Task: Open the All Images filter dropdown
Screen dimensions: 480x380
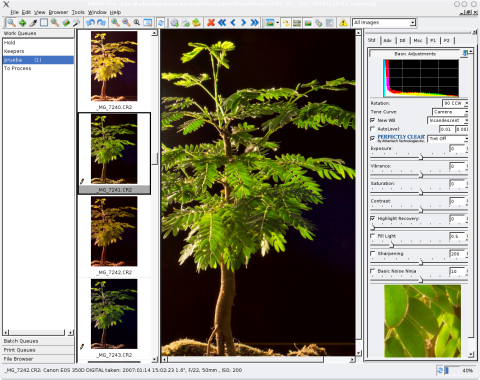Action: click(384, 23)
